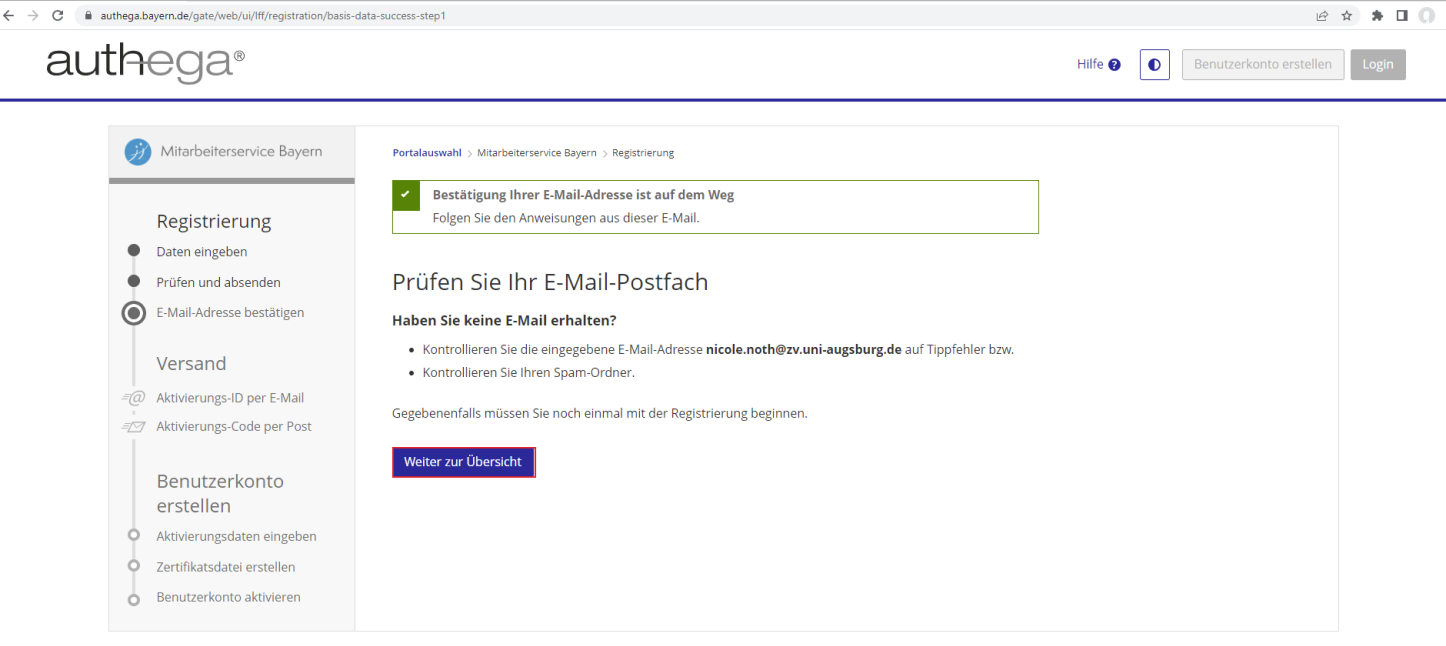Click the Benutzerkonto erstellen button

pyautogui.click(x=1262, y=65)
